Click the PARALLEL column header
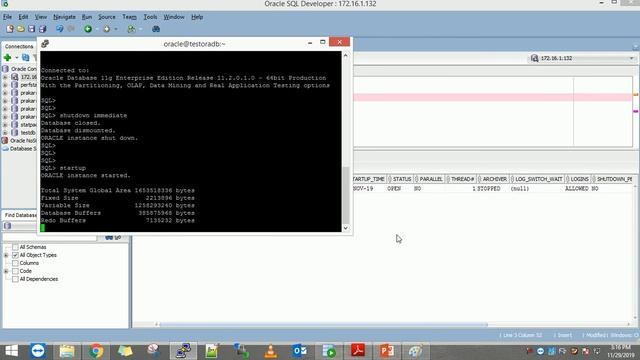 coord(429,179)
